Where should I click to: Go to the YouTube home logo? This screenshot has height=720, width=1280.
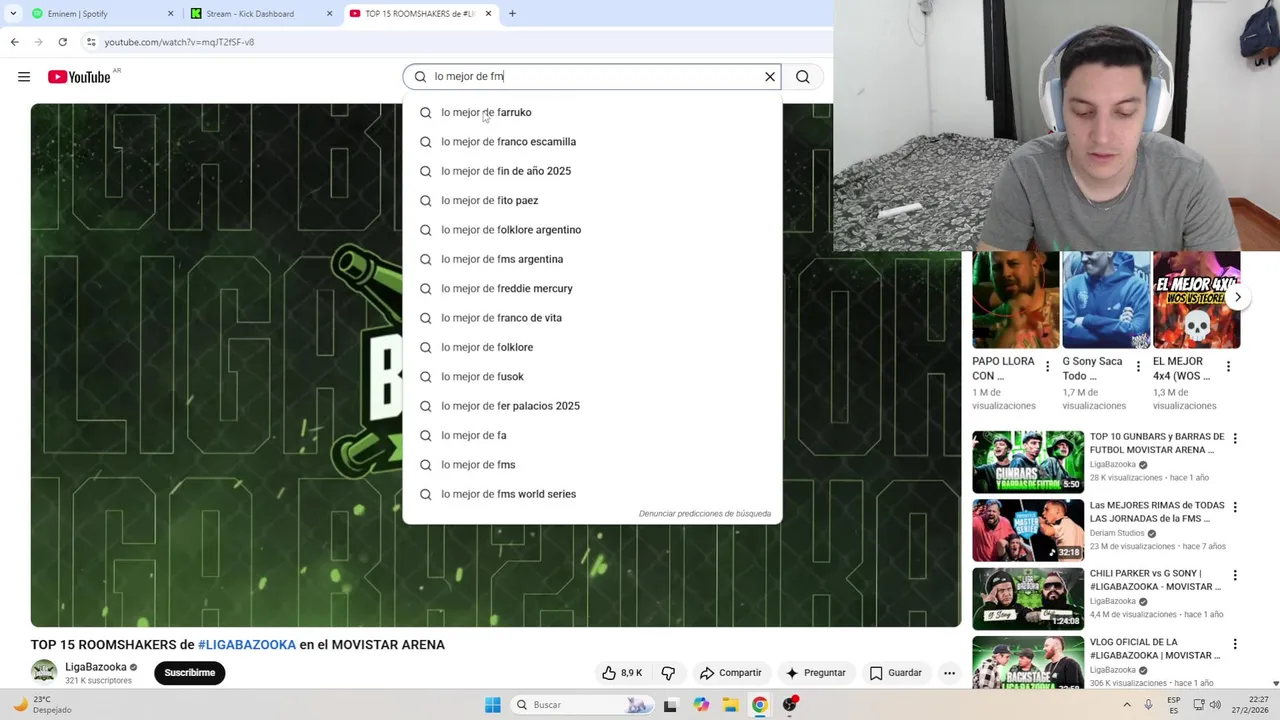coord(79,77)
